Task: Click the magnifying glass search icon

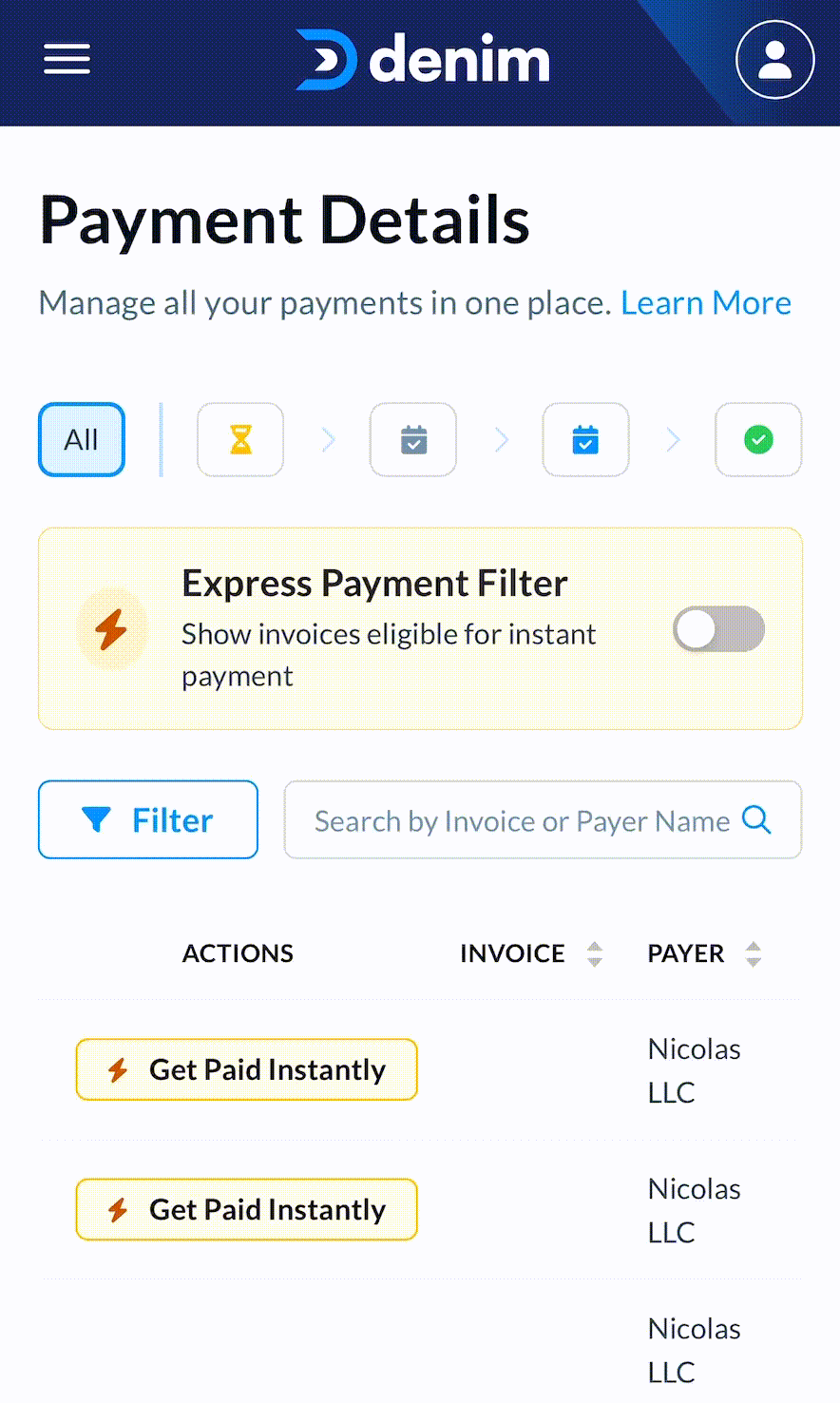Action: (756, 819)
